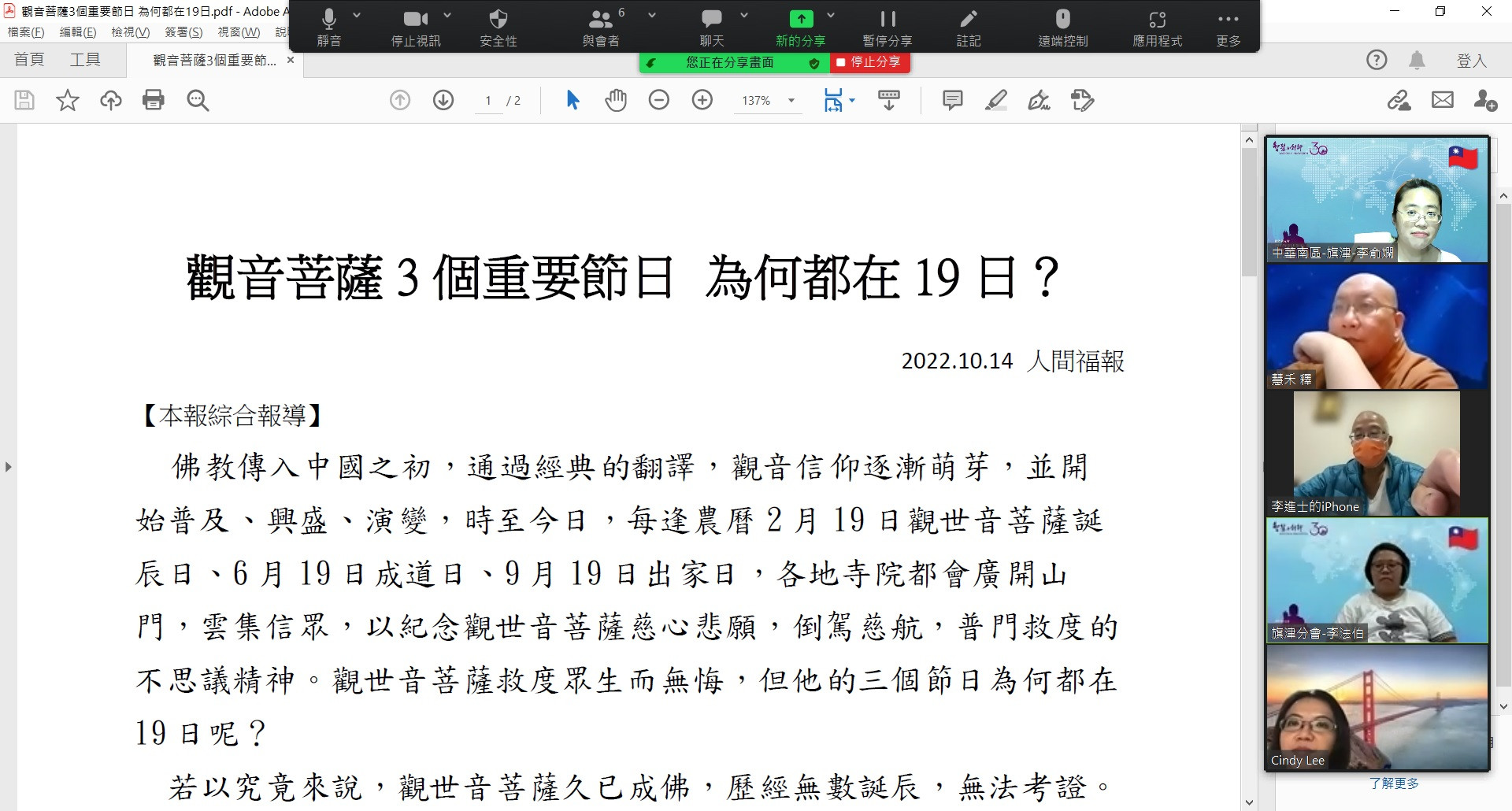Go to next page with down arrow
The image size is (1512, 811).
tap(443, 100)
